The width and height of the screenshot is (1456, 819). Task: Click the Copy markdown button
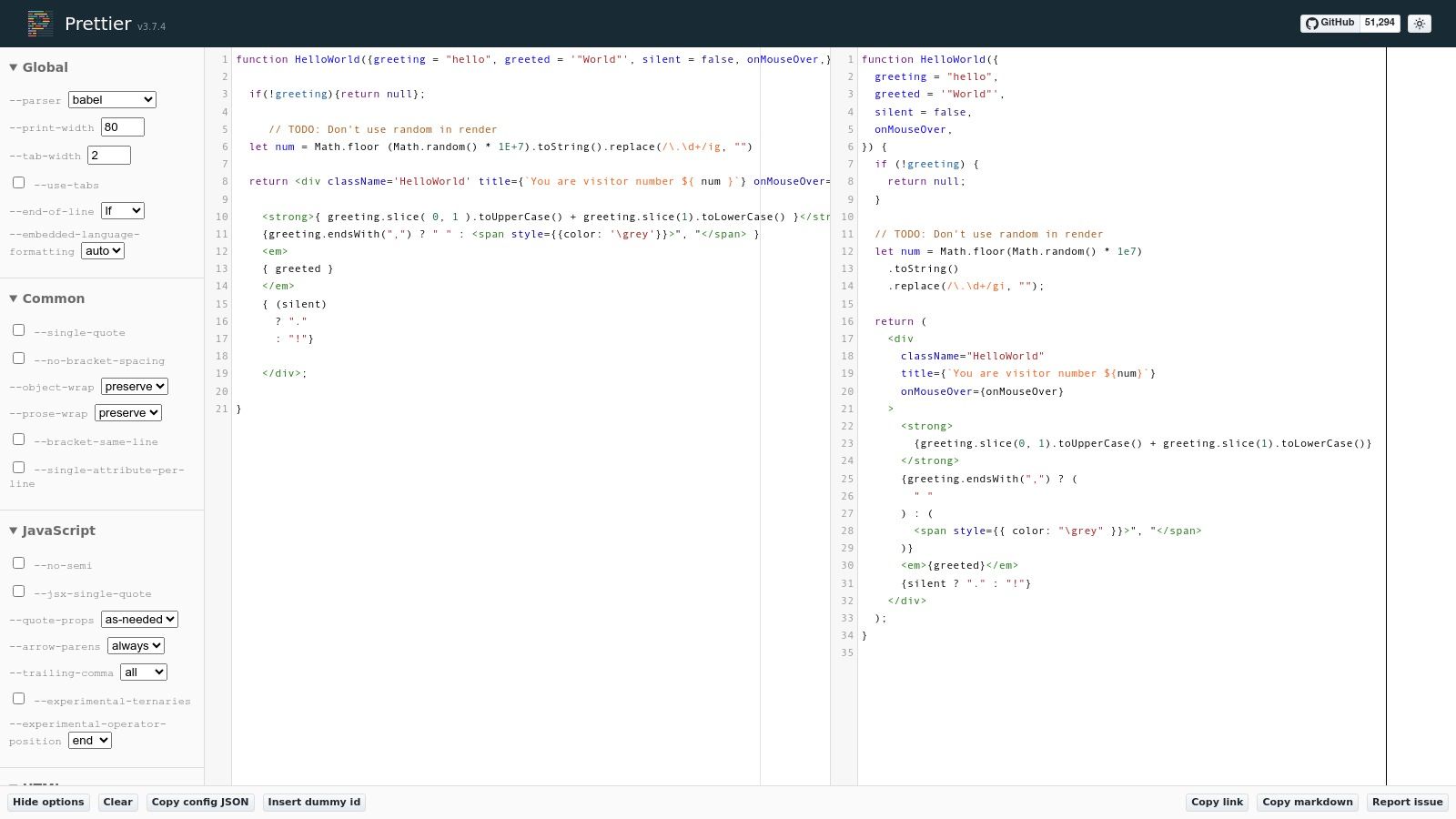(1307, 802)
